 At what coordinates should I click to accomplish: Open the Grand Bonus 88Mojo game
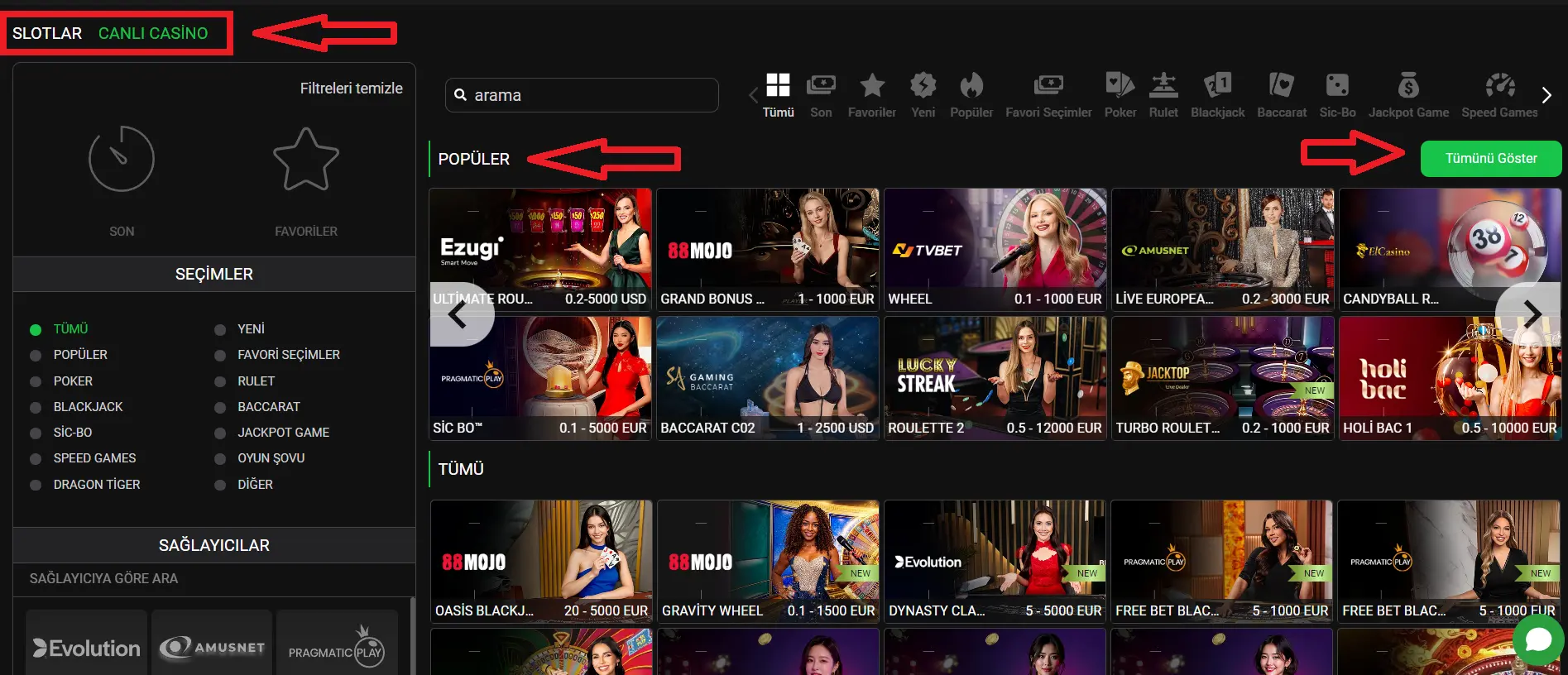768,249
